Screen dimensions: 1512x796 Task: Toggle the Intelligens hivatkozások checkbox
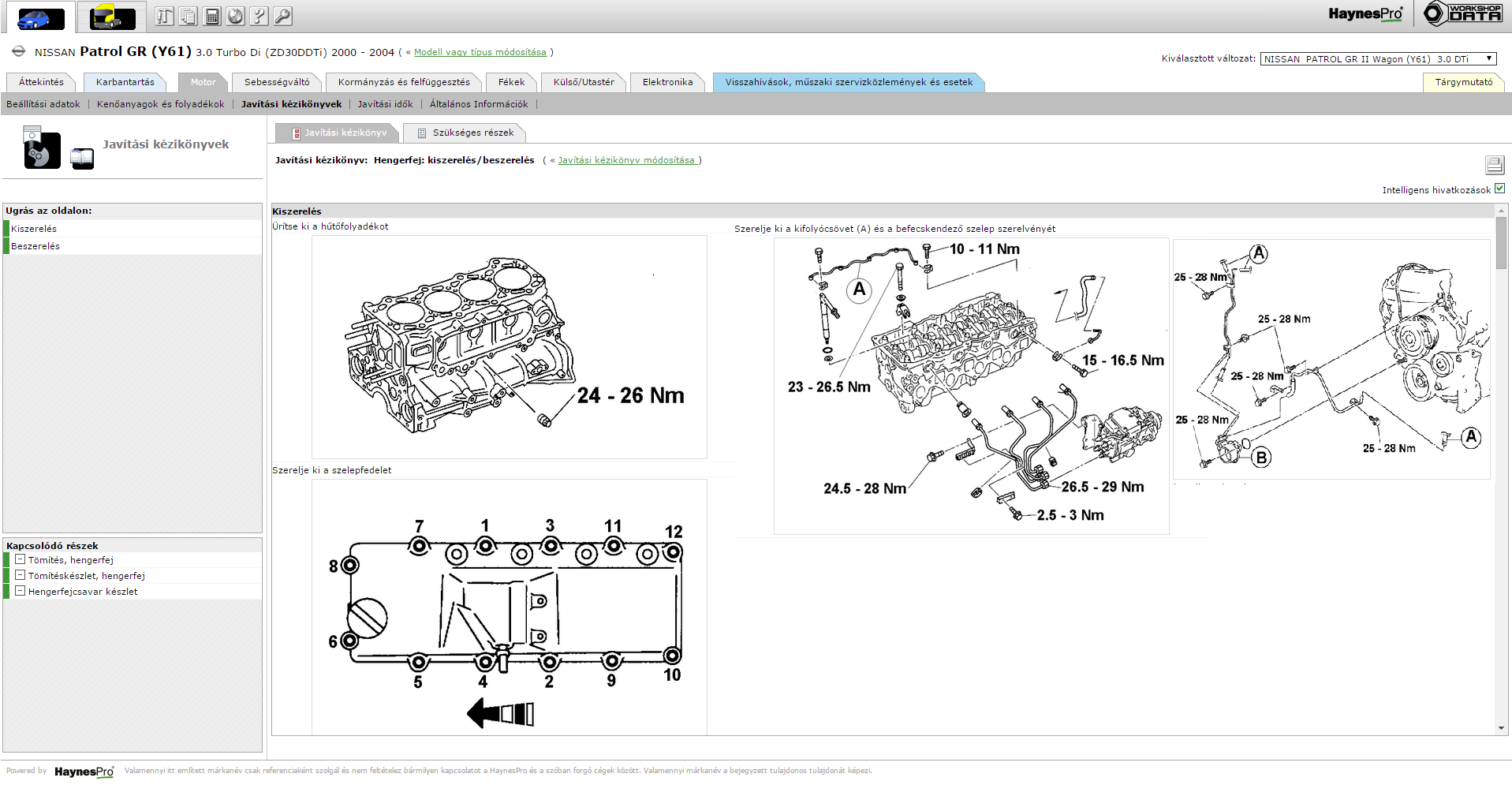tap(1499, 189)
